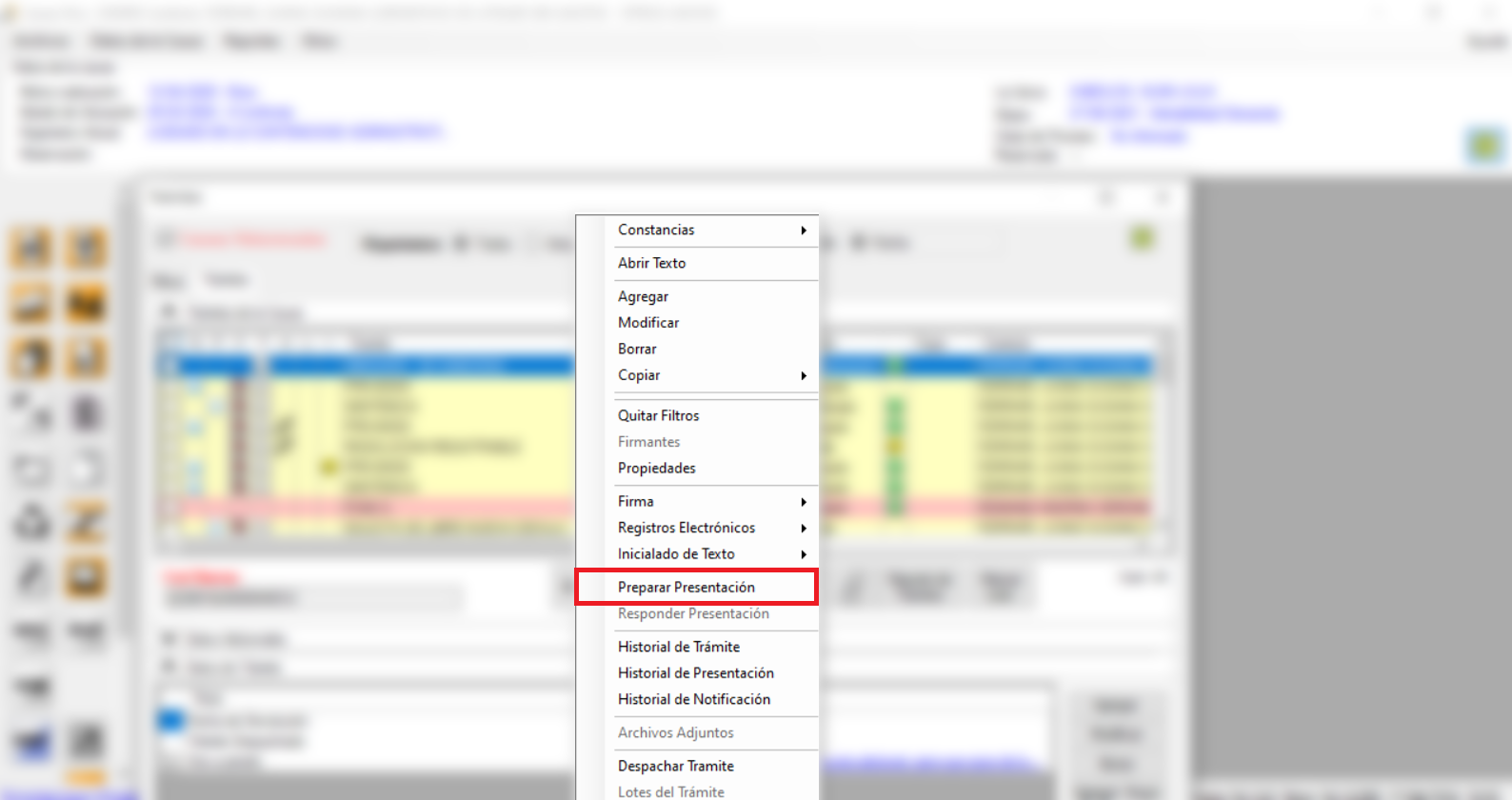This screenshot has width=1512, height=800.
Task: Click Lotes del Trámite menu item
Action: click(x=670, y=791)
